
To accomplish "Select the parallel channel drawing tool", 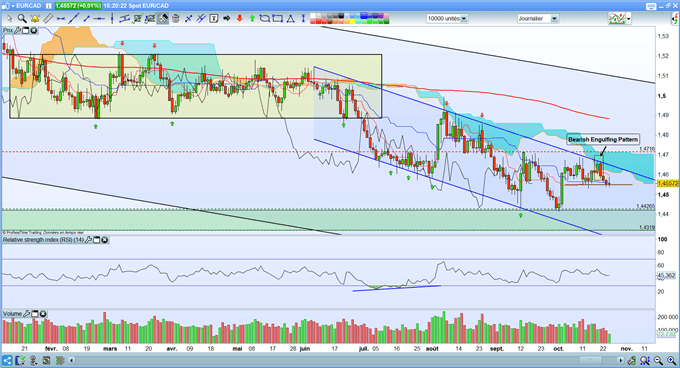I will pos(125,19).
